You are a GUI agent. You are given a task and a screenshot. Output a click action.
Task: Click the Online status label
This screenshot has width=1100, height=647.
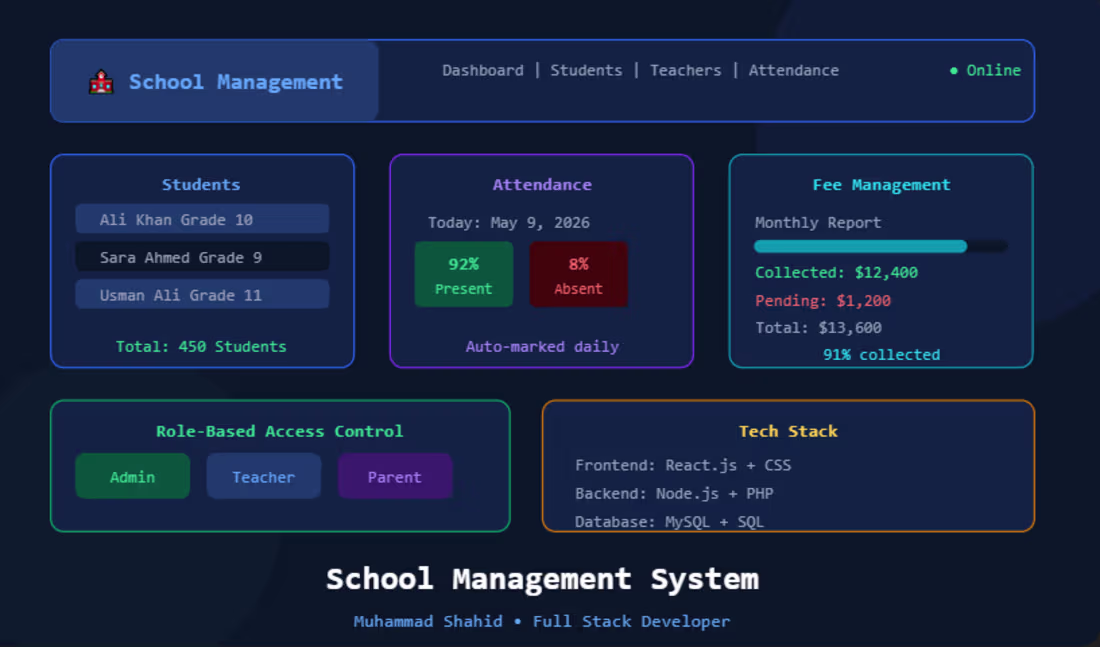pos(993,70)
